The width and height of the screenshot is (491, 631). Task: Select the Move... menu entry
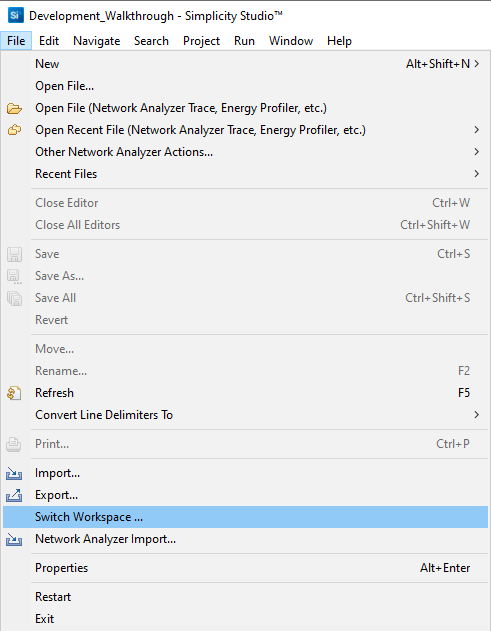(x=246, y=348)
